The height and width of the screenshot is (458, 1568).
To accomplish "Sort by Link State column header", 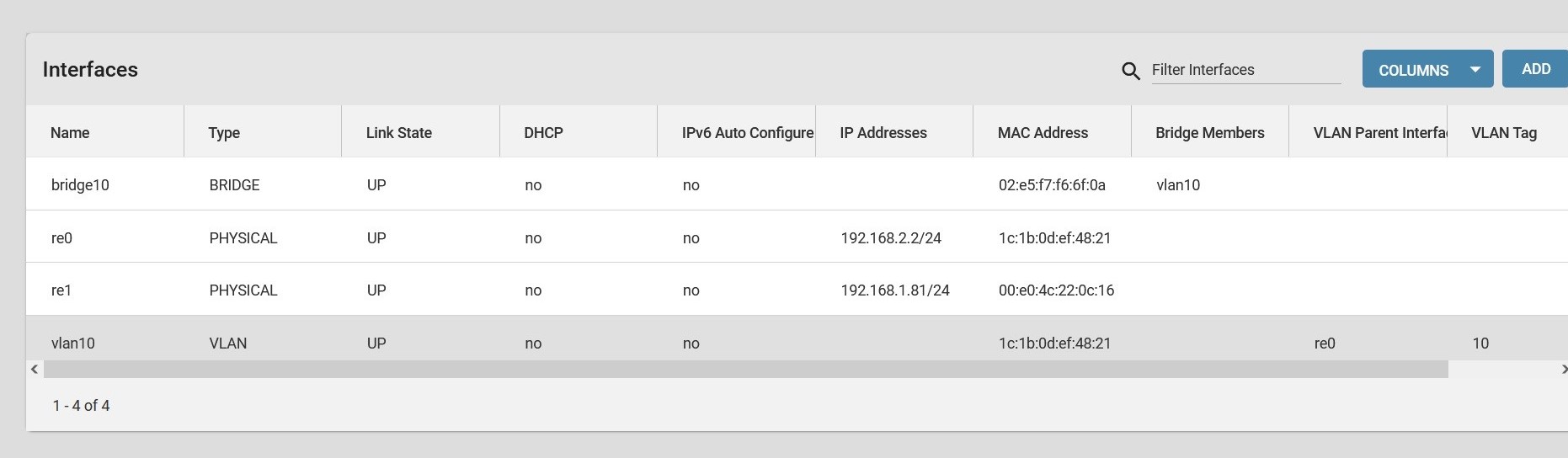I will pos(398,132).
